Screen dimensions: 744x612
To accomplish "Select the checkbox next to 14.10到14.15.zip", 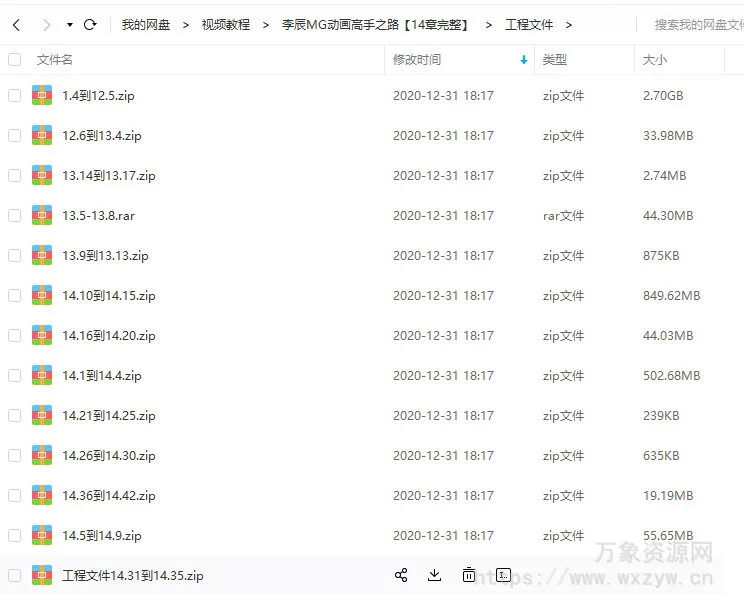I will tap(14, 295).
